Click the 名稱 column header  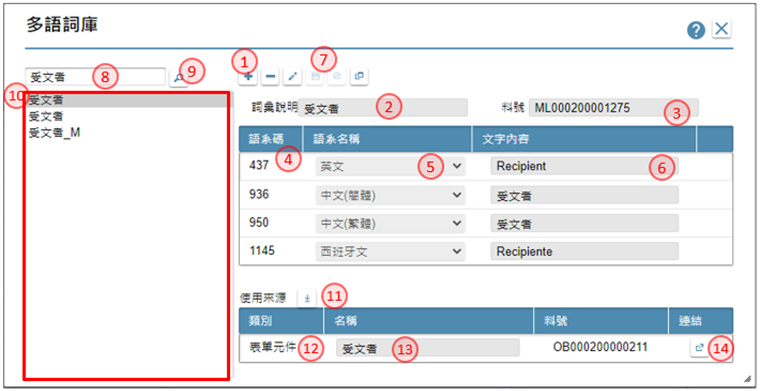click(x=428, y=320)
